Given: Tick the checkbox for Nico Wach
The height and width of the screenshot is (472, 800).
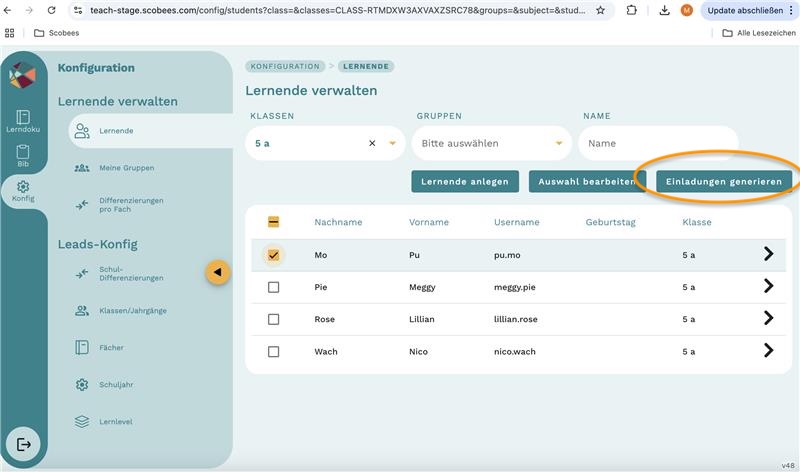Looking at the screenshot, I should coord(273,352).
